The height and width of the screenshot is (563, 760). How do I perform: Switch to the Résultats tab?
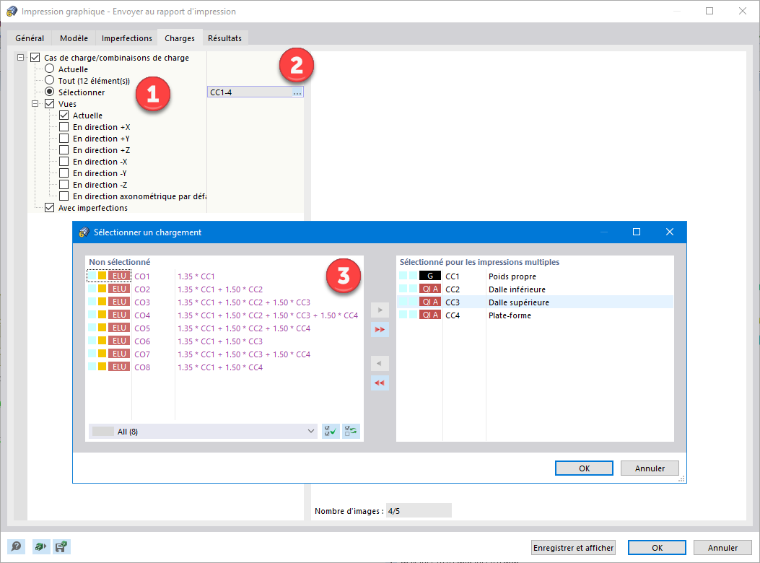click(x=224, y=38)
